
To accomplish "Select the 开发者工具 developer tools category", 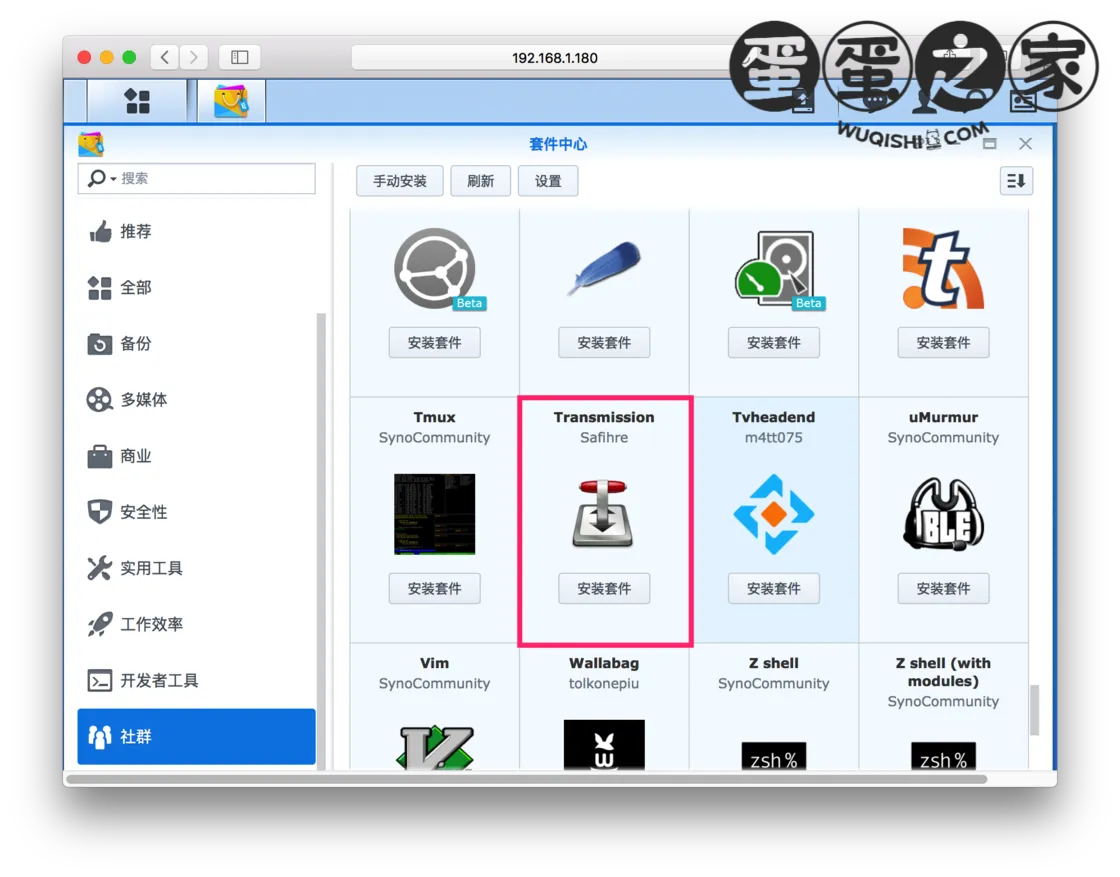I will [x=196, y=680].
